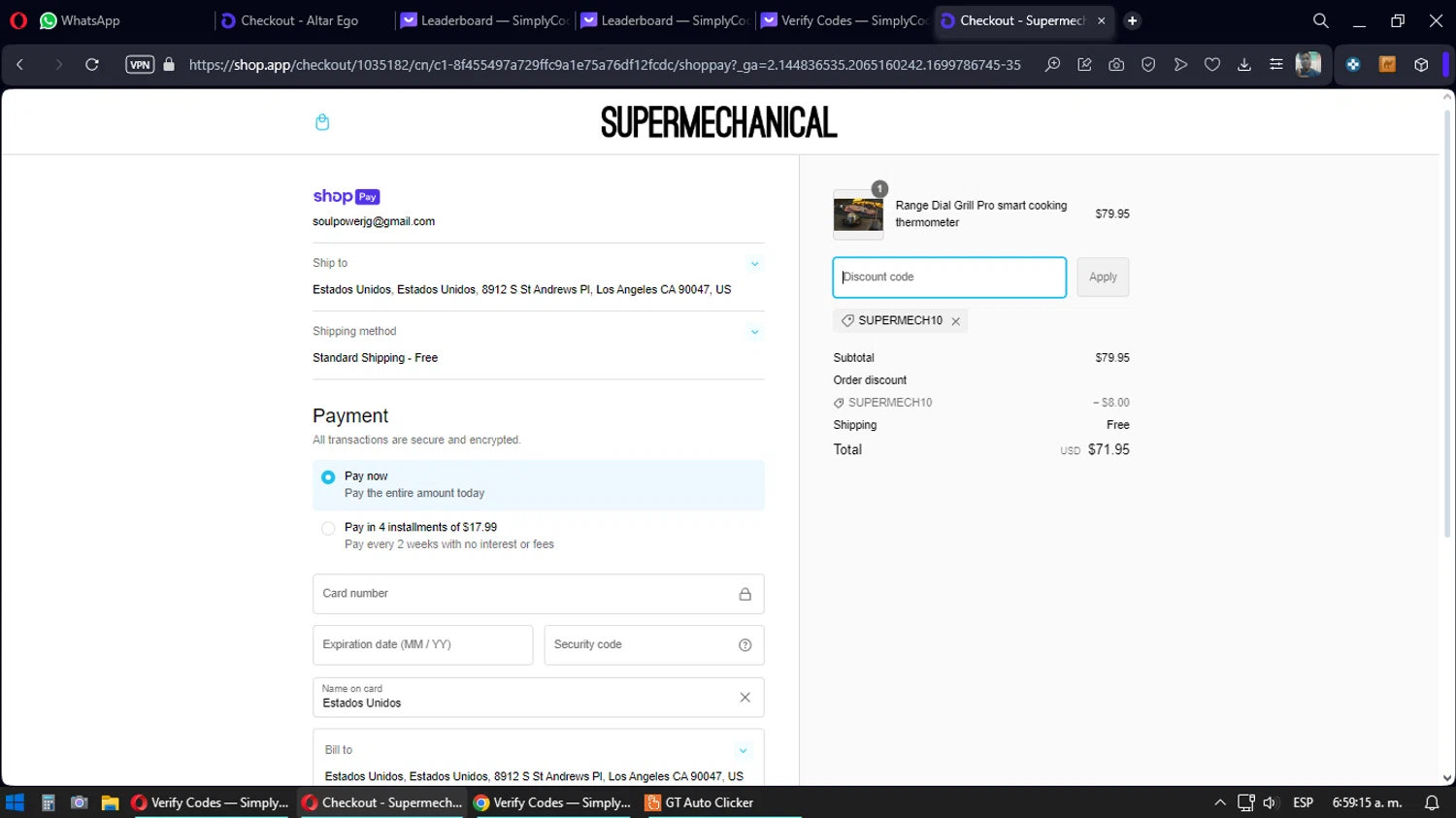1456x818 pixels.
Task: Click the security code help question icon
Action: pyautogui.click(x=745, y=645)
